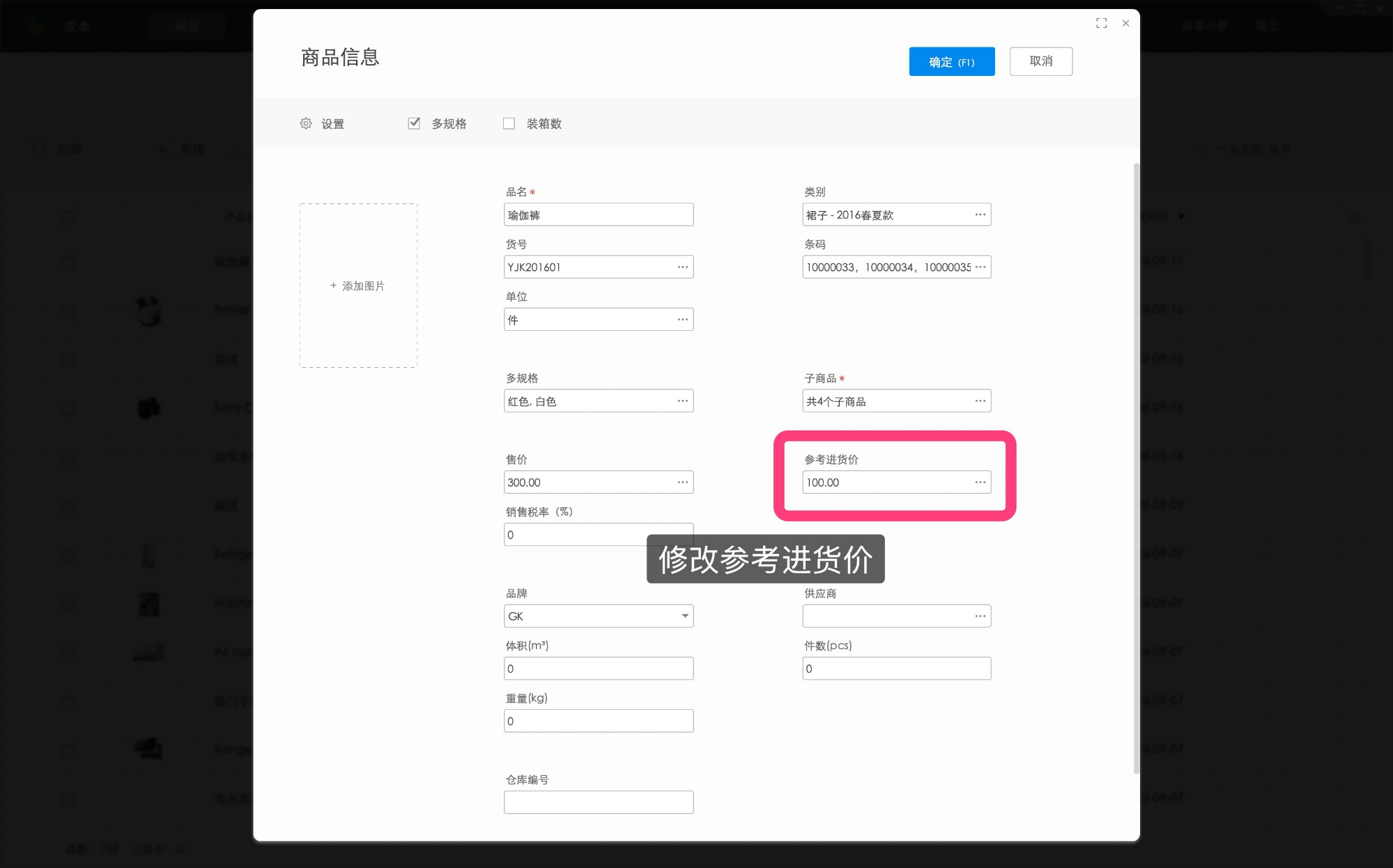Screen dimensions: 1393x868
Task: Click the 体积(m³) input field
Action: pyautogui.click(x=598, y=668)
